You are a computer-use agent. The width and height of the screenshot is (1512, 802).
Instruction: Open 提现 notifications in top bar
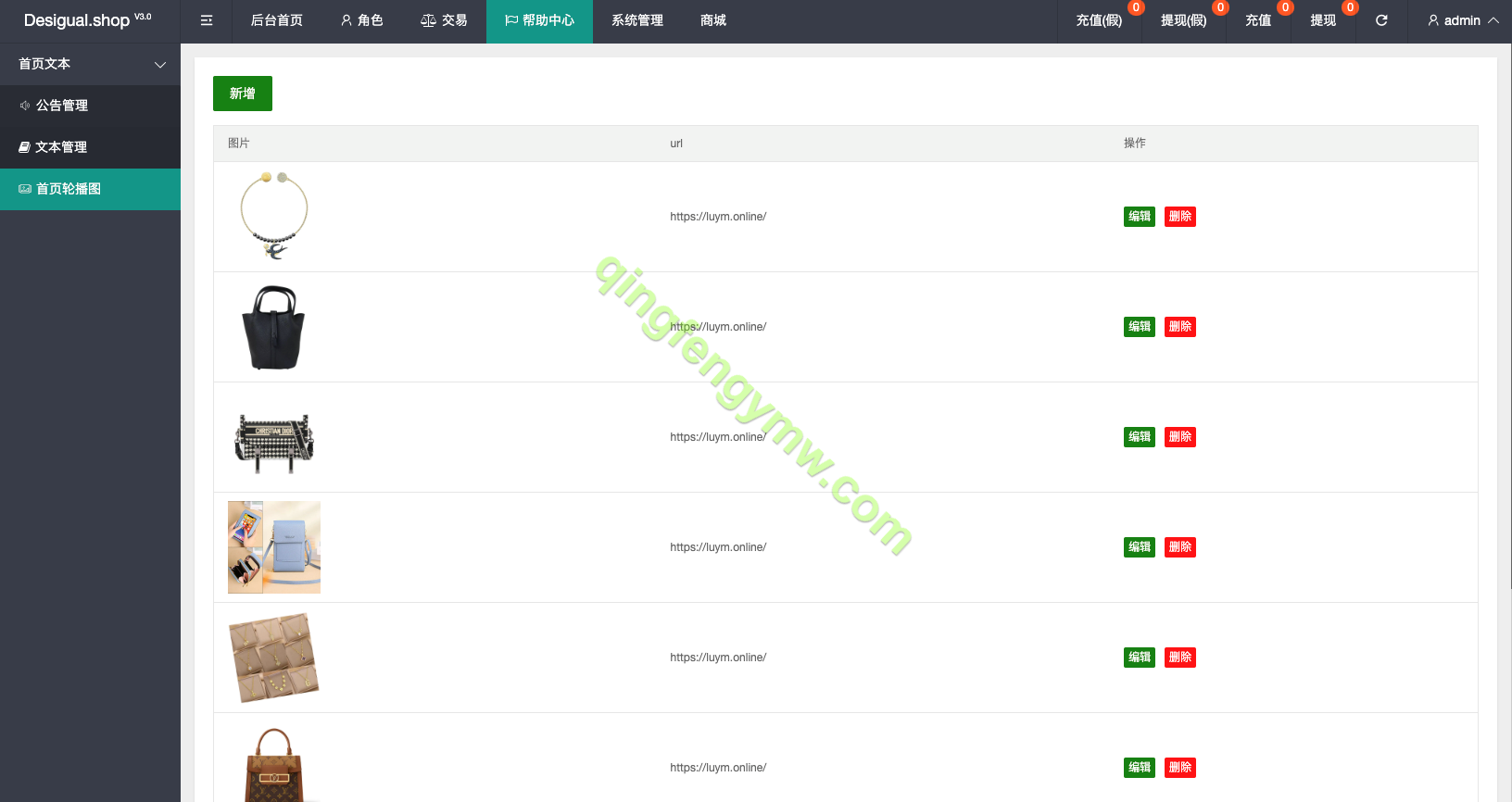1323,20
